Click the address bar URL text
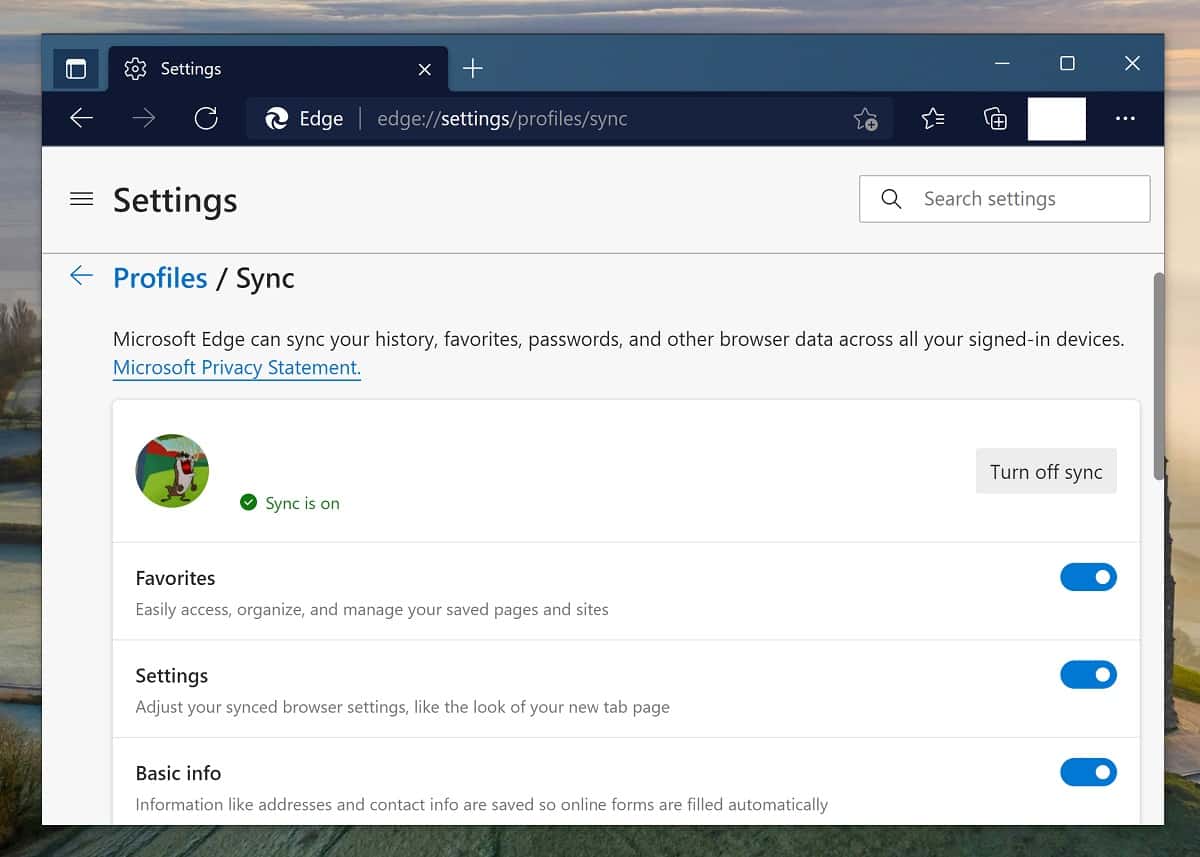The width and height of the screenshot is (1200, 857). pos(502,119)
